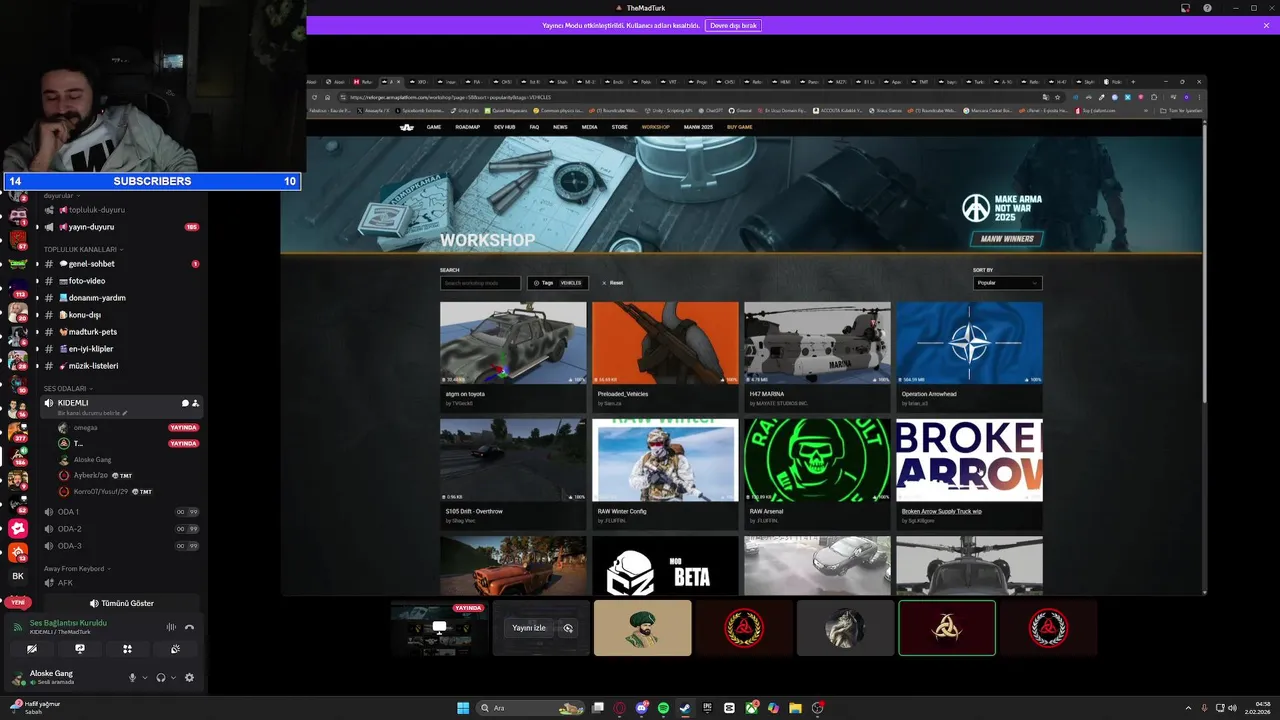Image resolution: width=1280 pixels, height=720 pixels.
Task: Join the ODA-2 voice channel
Action: click(120, 529)
